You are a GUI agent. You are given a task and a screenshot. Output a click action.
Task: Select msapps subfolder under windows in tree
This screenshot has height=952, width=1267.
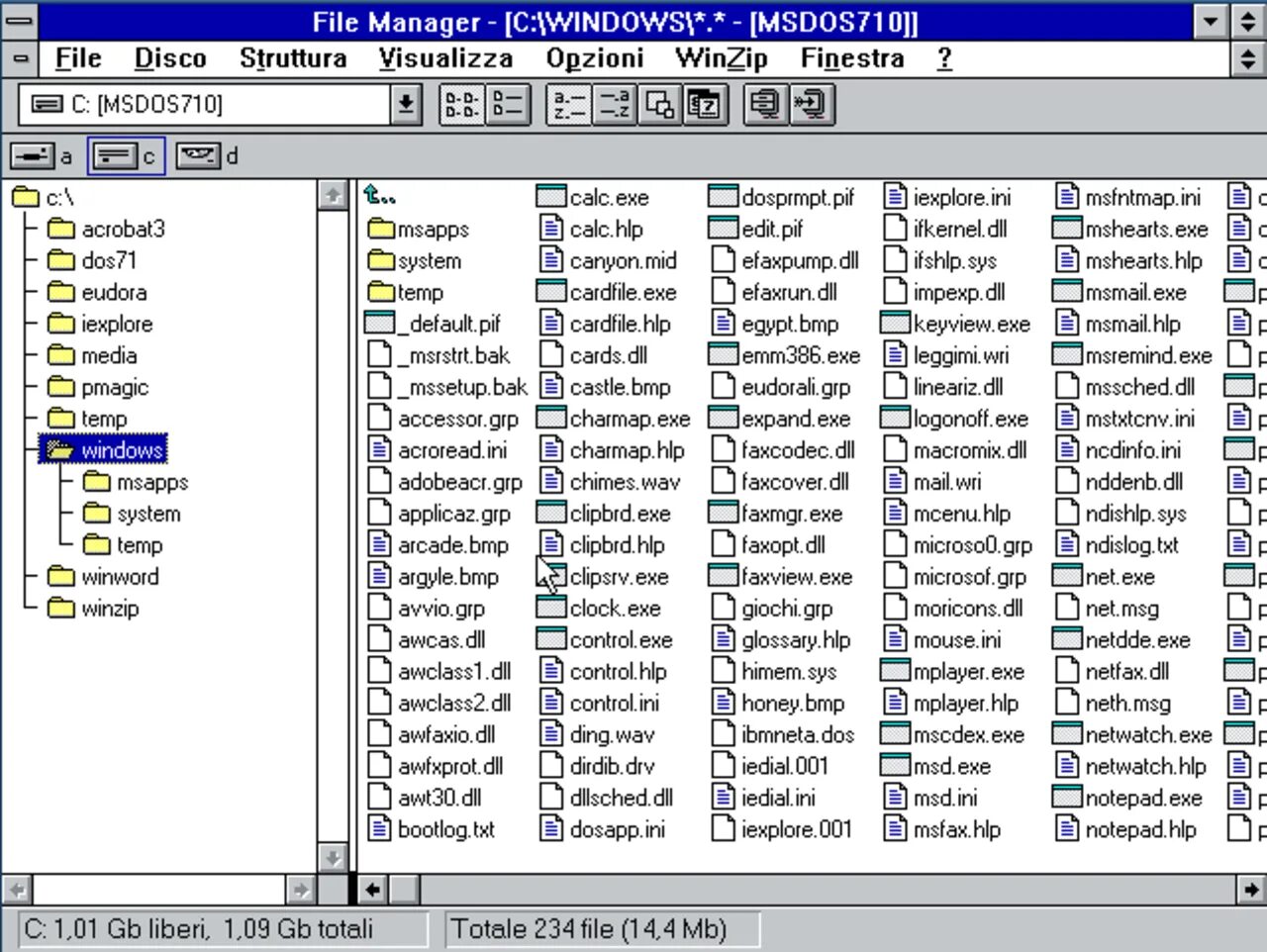click(x=136, y=482)
